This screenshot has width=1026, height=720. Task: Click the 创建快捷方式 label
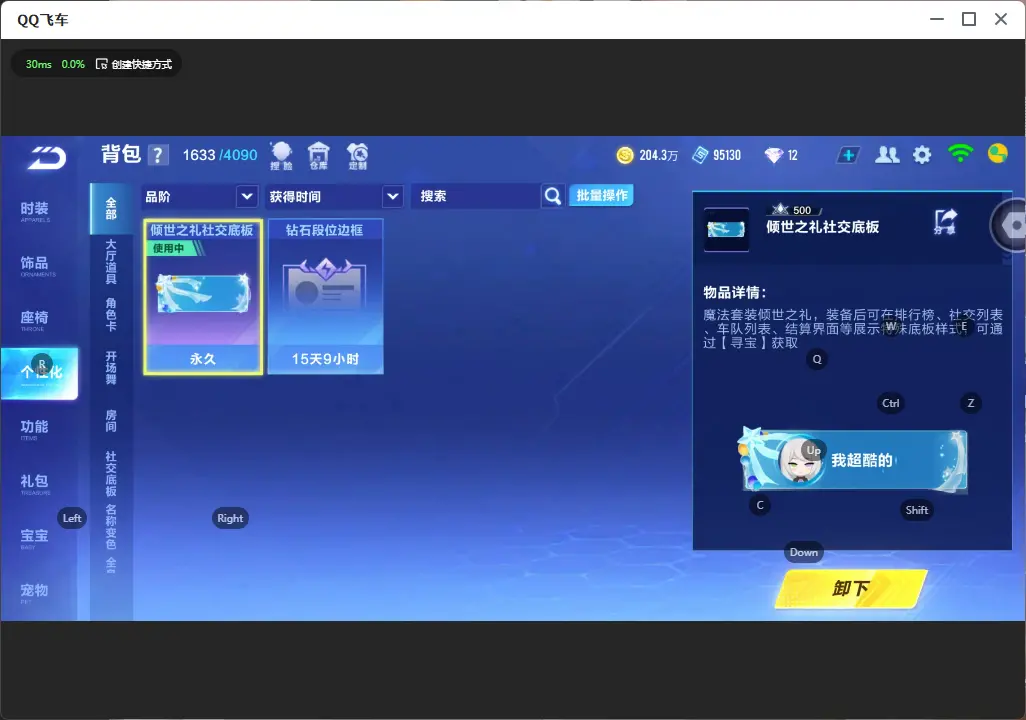(141, 64)
